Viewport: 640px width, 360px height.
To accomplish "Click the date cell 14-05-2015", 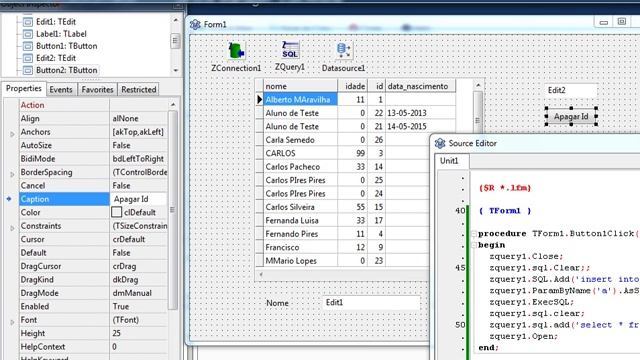I will [420, 127].
